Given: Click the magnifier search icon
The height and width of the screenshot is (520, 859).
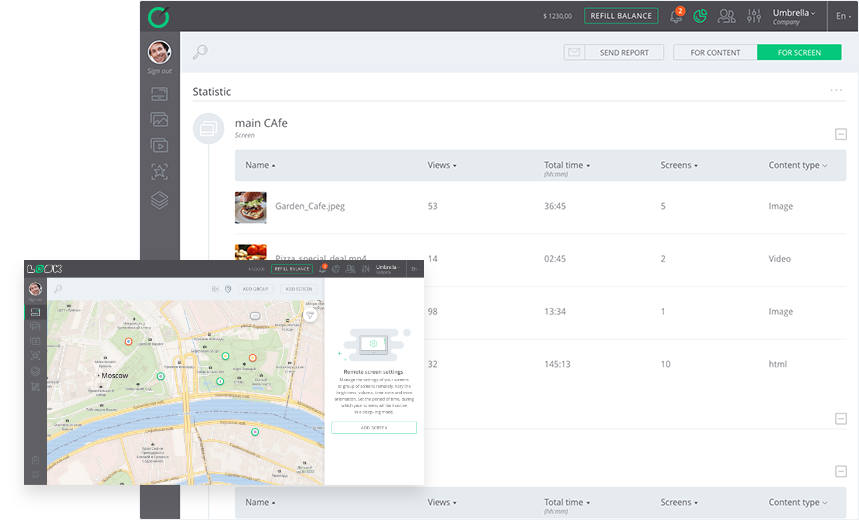Looking at the screenshot, I should click(200, 52).
